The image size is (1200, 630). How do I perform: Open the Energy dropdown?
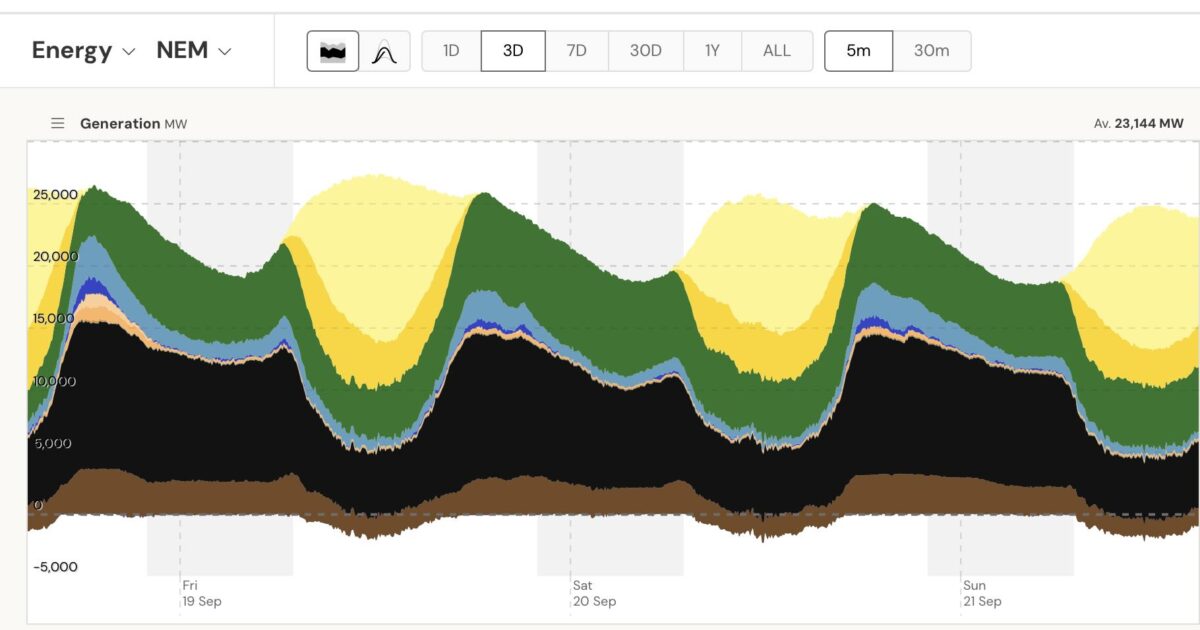click(83, 51)
